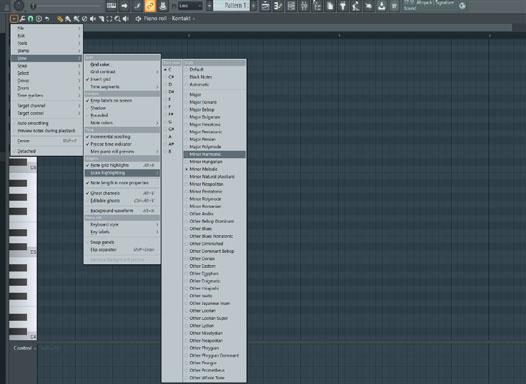
Task: Select the Other Diminished scale
Action: point(215,243)
